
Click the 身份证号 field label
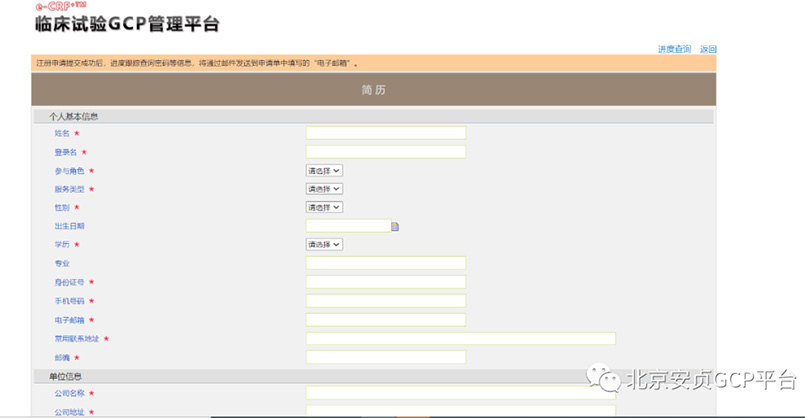click(x=69, y=282)
